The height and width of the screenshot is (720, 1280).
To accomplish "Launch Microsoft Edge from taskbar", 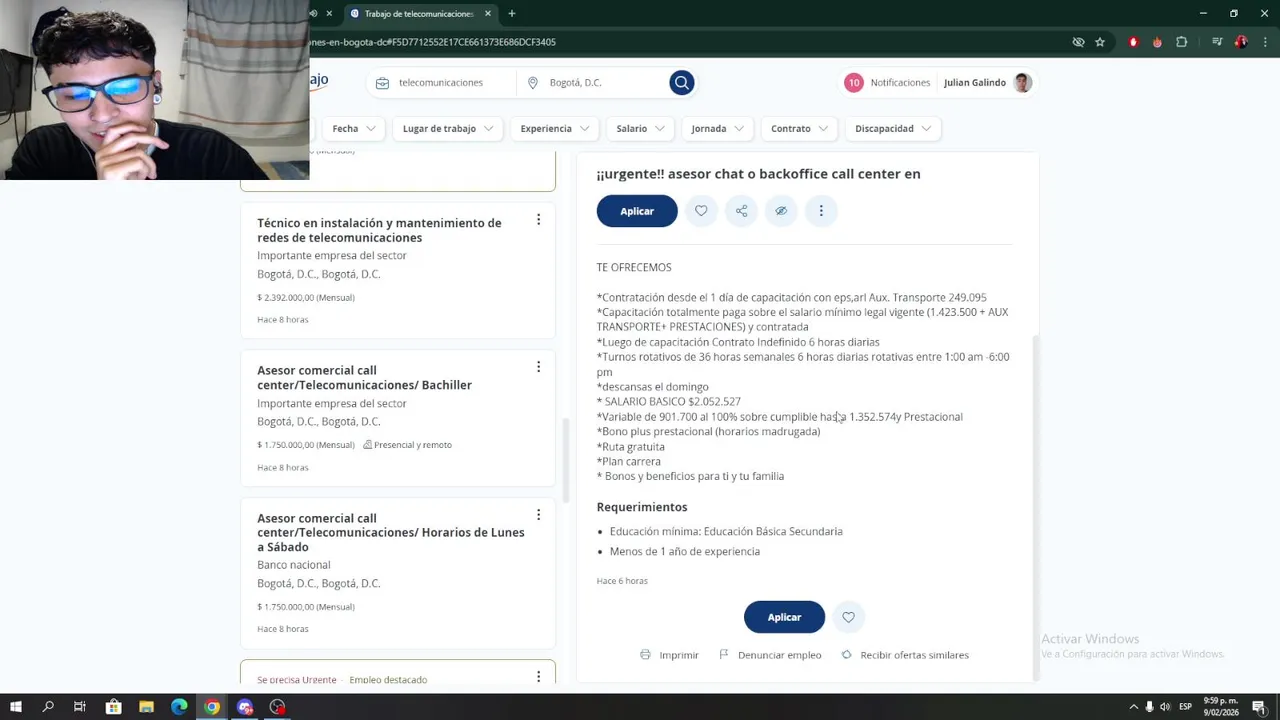I will pyautogui.click(x=179, y=707).
